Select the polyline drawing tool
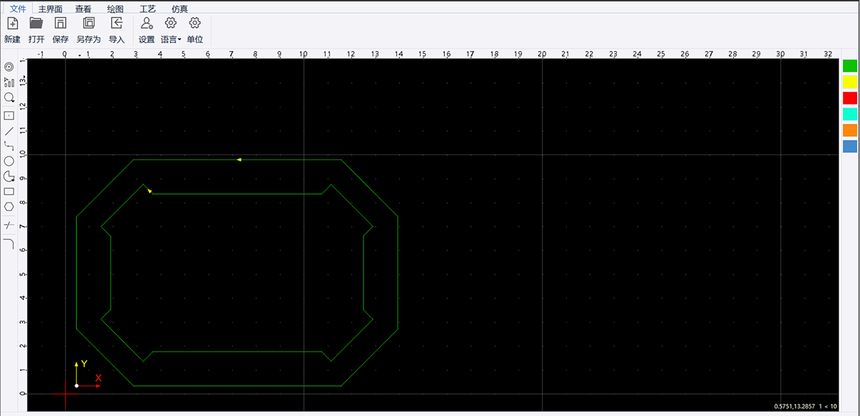The width and height of the screenshot is (860, 416). click(x=9, y=146)
